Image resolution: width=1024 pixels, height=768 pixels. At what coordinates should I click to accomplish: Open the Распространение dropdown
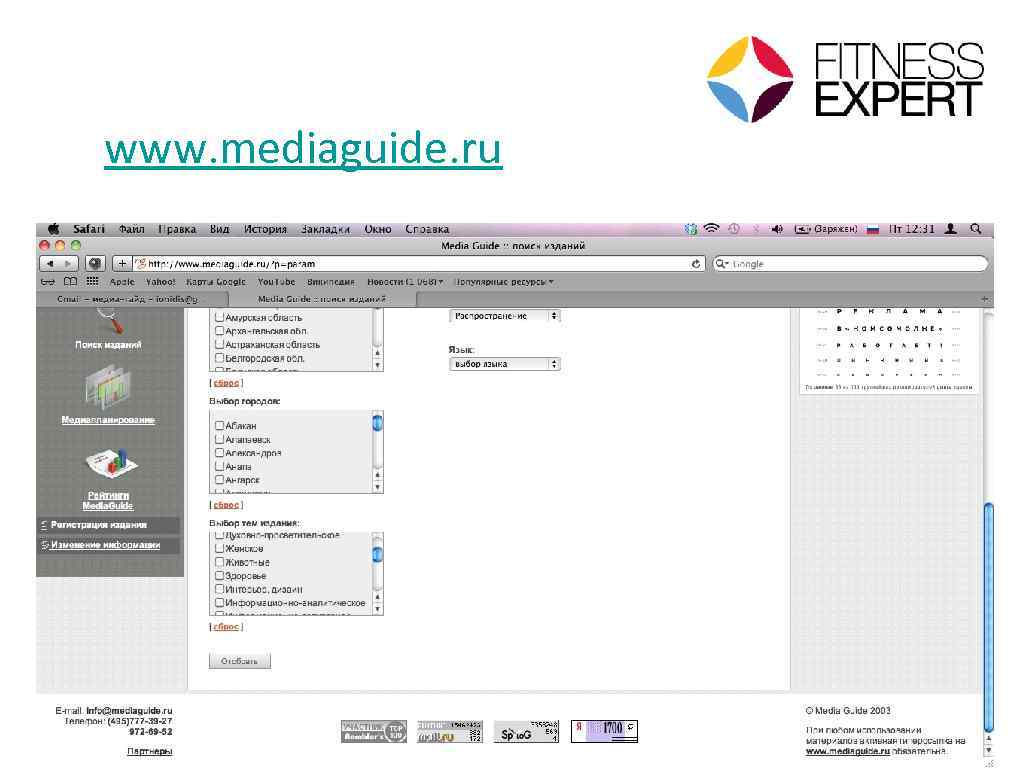(504, 315)
